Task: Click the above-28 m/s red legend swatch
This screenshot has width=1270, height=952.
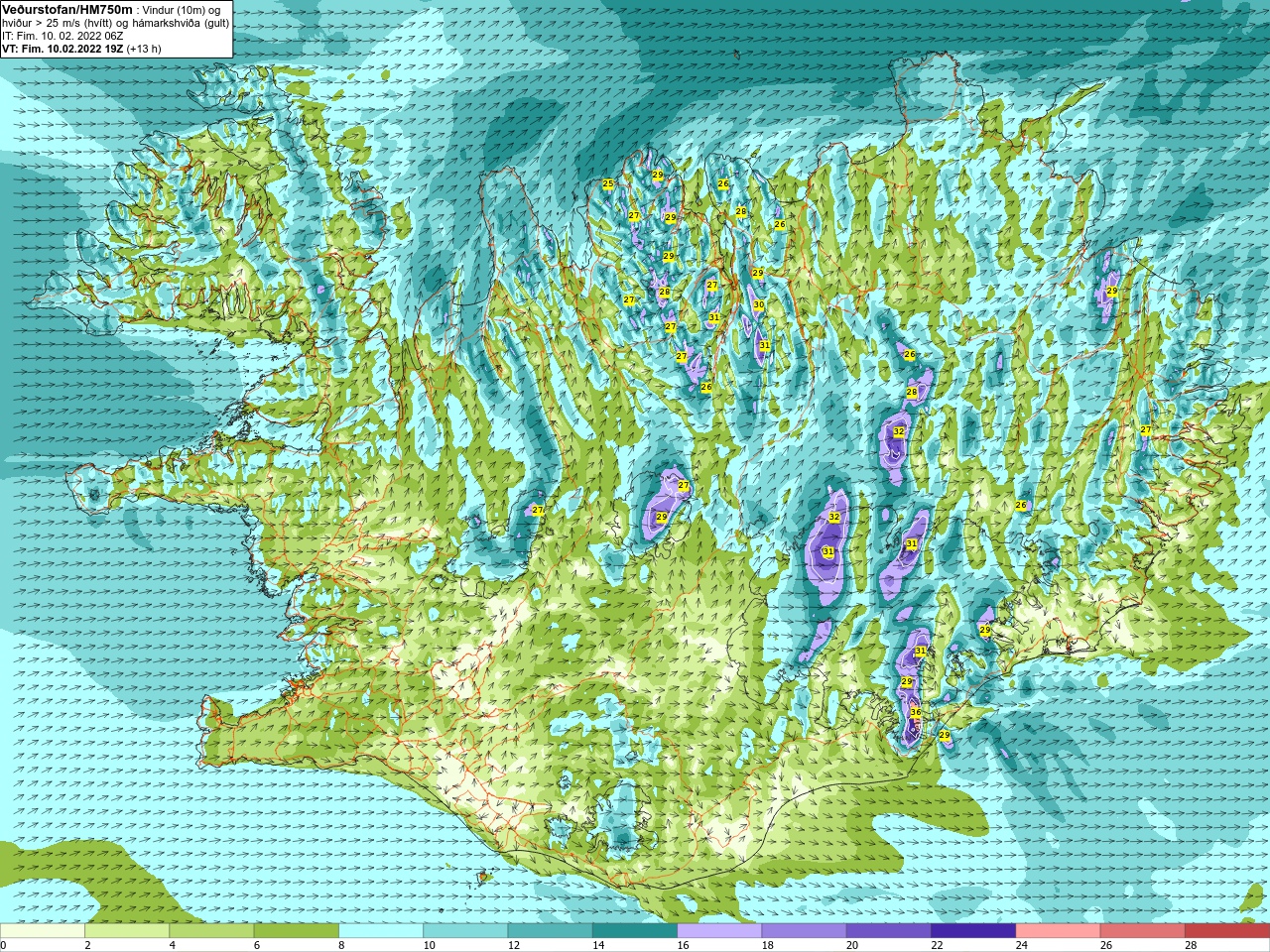Action: click(x=1227, y=931)
